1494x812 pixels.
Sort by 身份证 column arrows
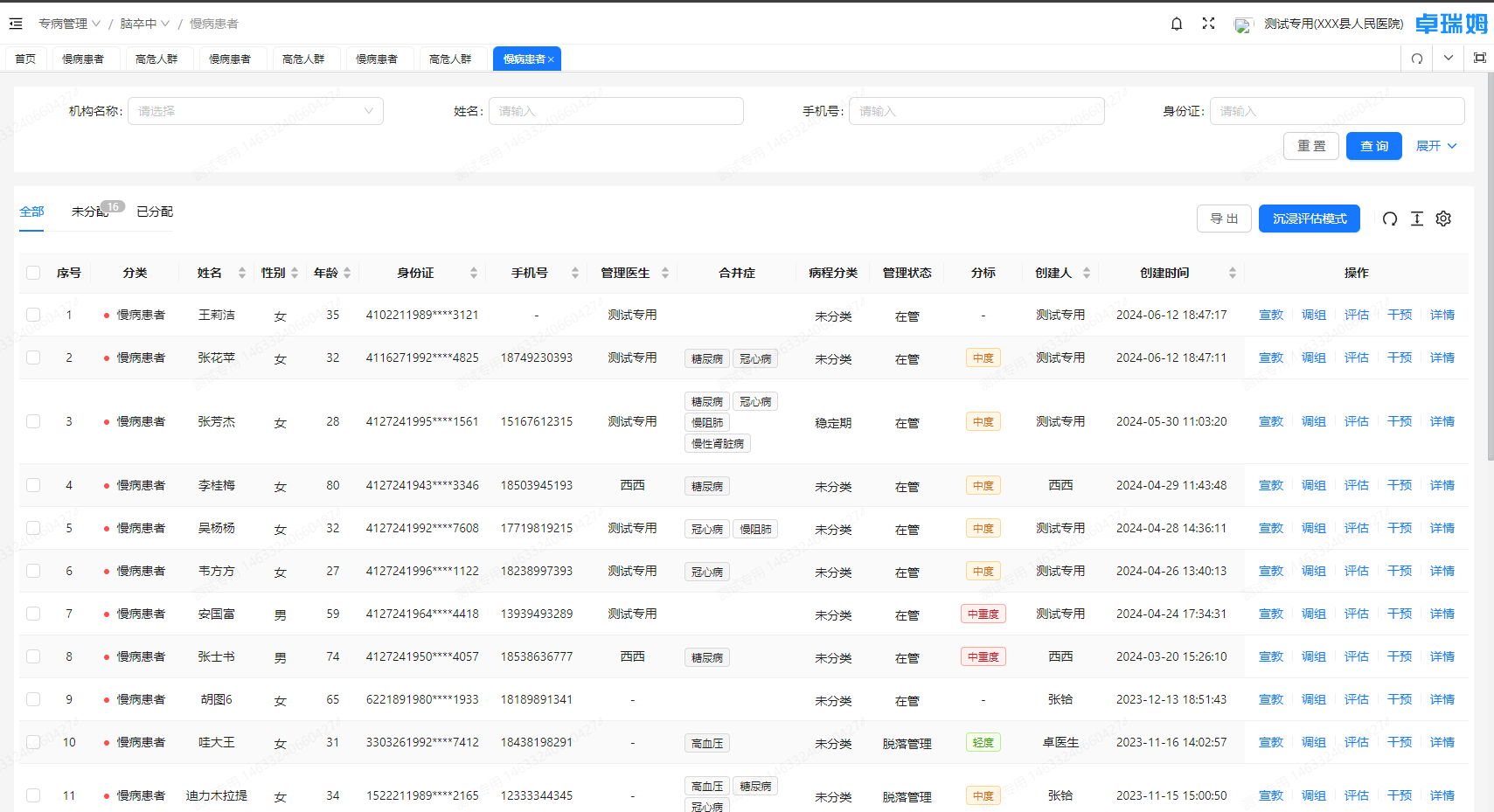474,273
